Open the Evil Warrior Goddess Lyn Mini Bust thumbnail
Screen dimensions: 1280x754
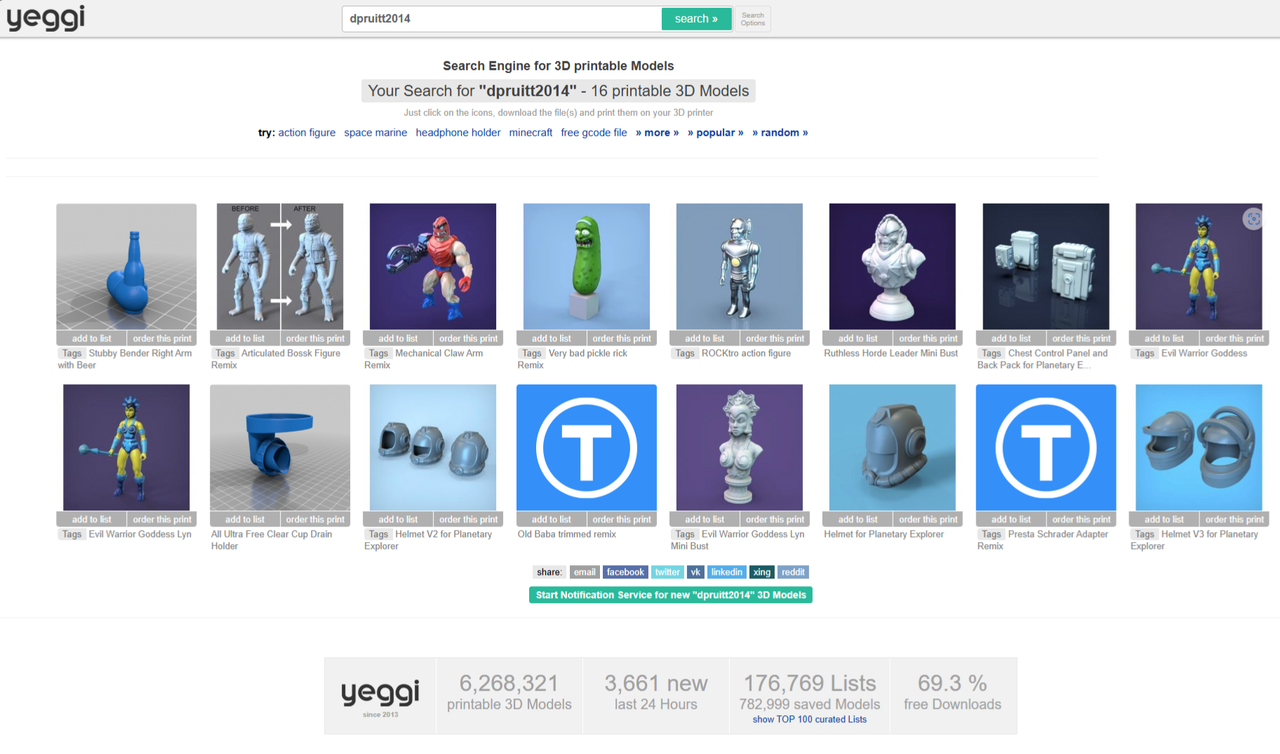pyautogui.click(x=739, y=448)
